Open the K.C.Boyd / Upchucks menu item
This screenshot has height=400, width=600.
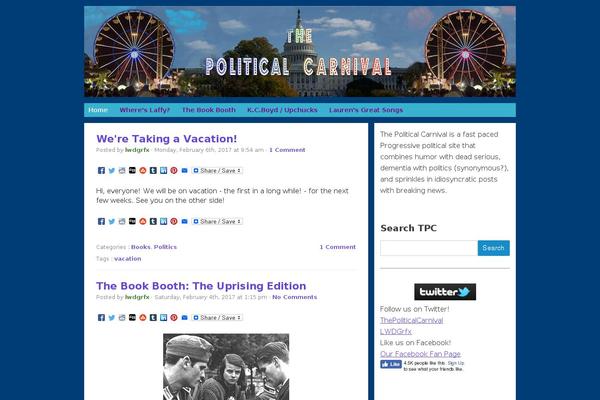tap(282, 110)
